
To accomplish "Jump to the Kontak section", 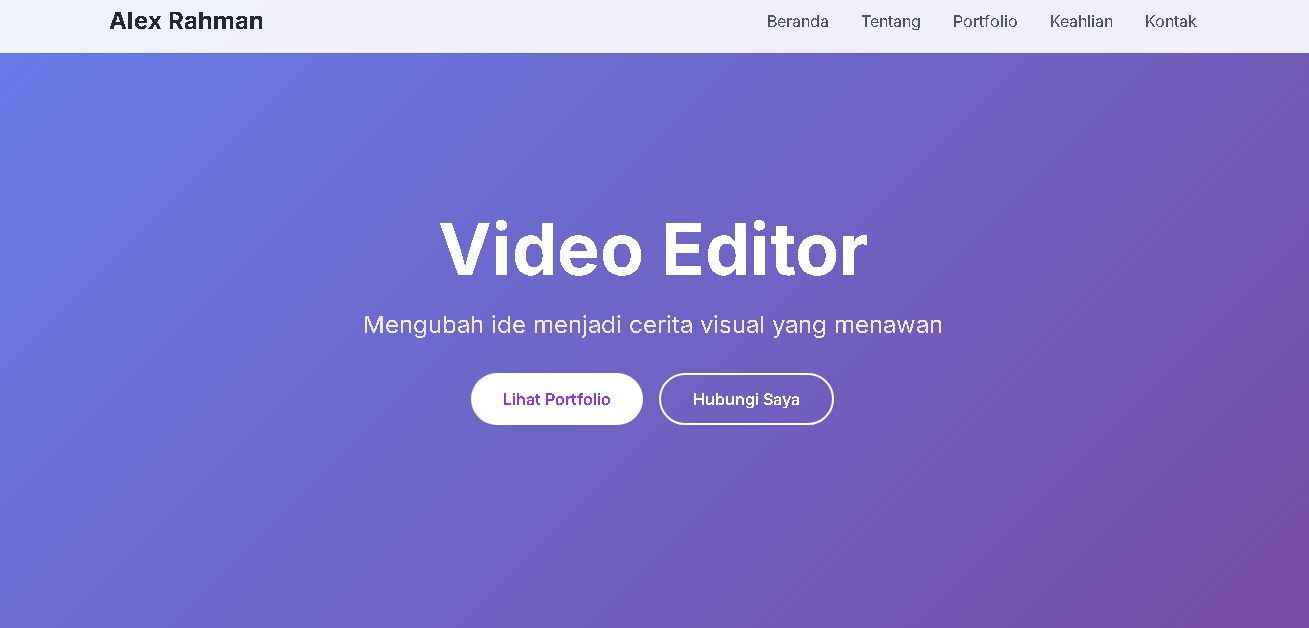I will pos(1171,21).
